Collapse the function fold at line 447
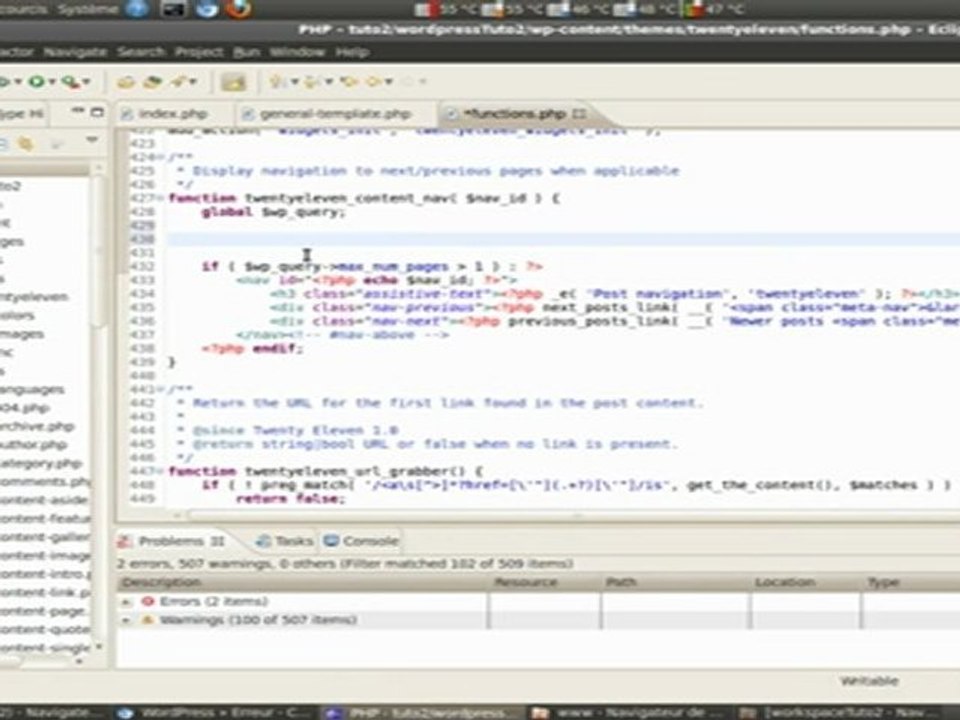The width and height of the screenshot is (960, 720). pyautogui.click(x=161, y=471)
